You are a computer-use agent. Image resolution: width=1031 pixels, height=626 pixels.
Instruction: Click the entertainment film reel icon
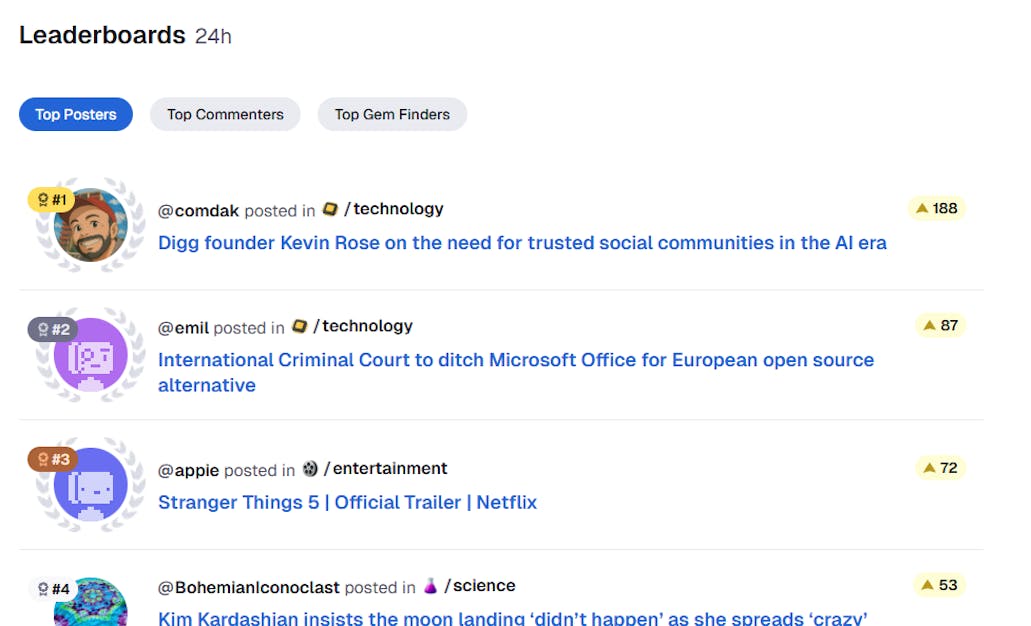tap(310, 469)
